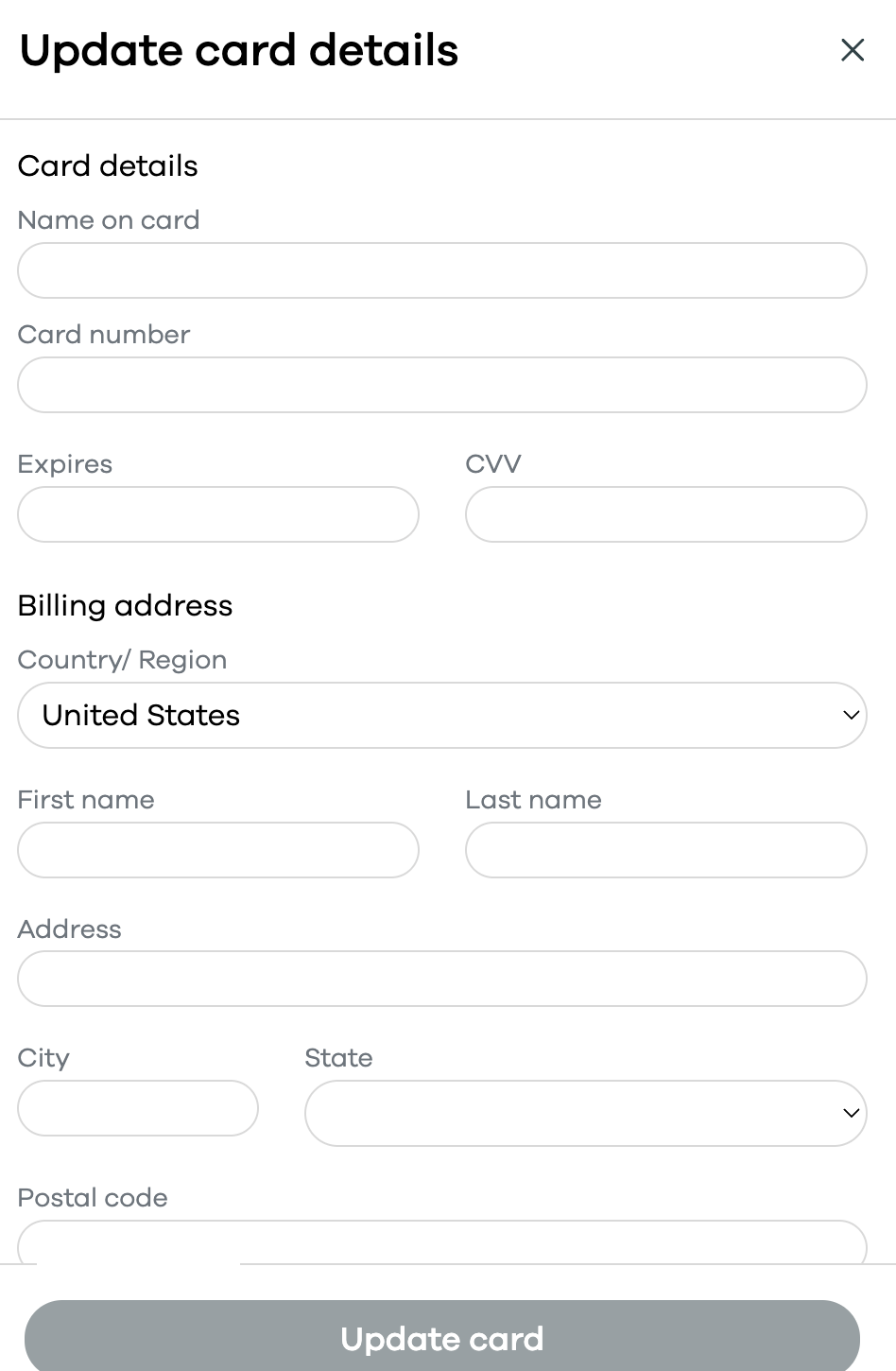Click the City input box

138,1108
